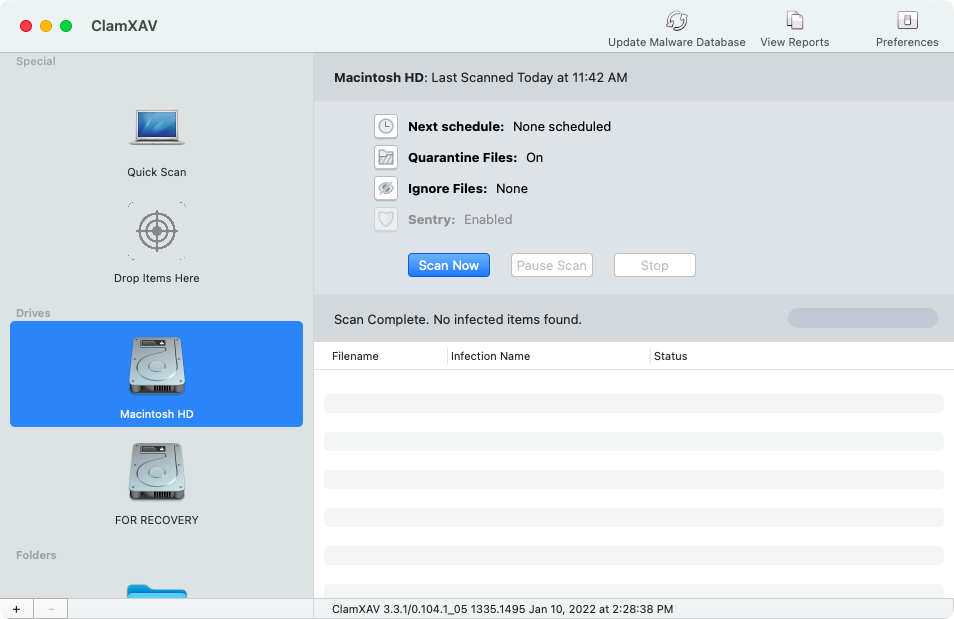Open Preferences from the toolbar
Image resolution: width=954 pixels, height=619 pixels.
[x=907, y=21]
